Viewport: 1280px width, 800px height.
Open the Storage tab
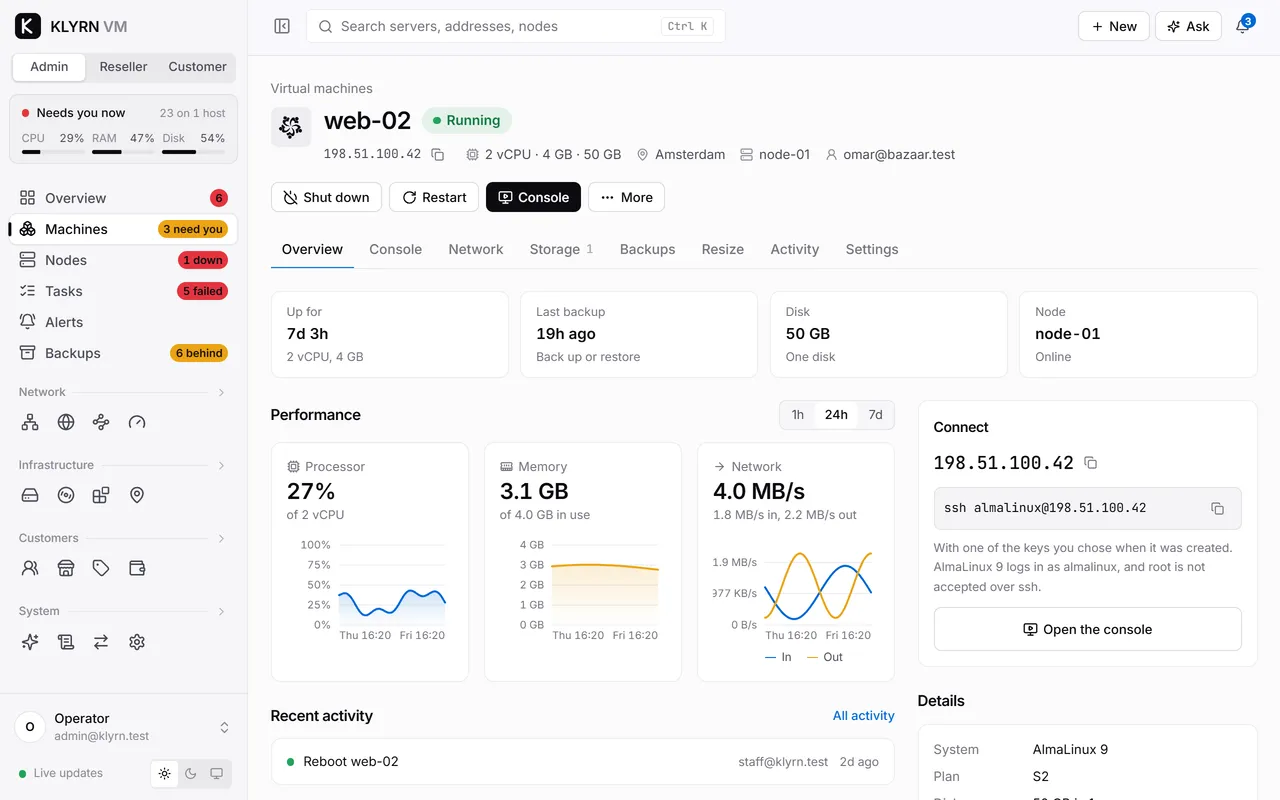click(561, 249)
